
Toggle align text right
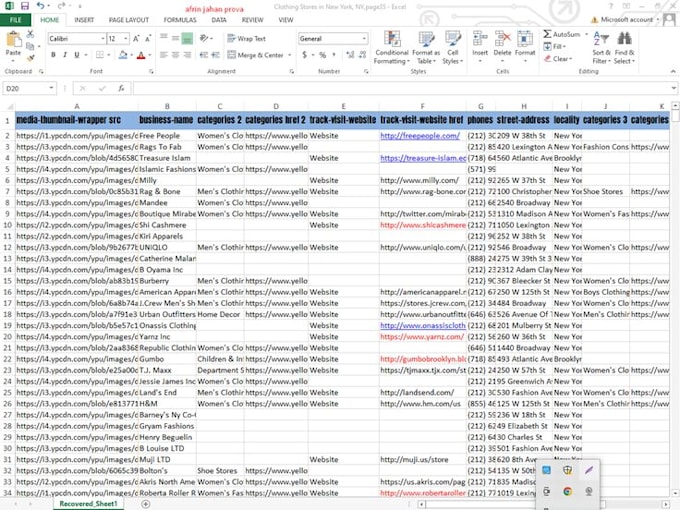coord(187,55)
